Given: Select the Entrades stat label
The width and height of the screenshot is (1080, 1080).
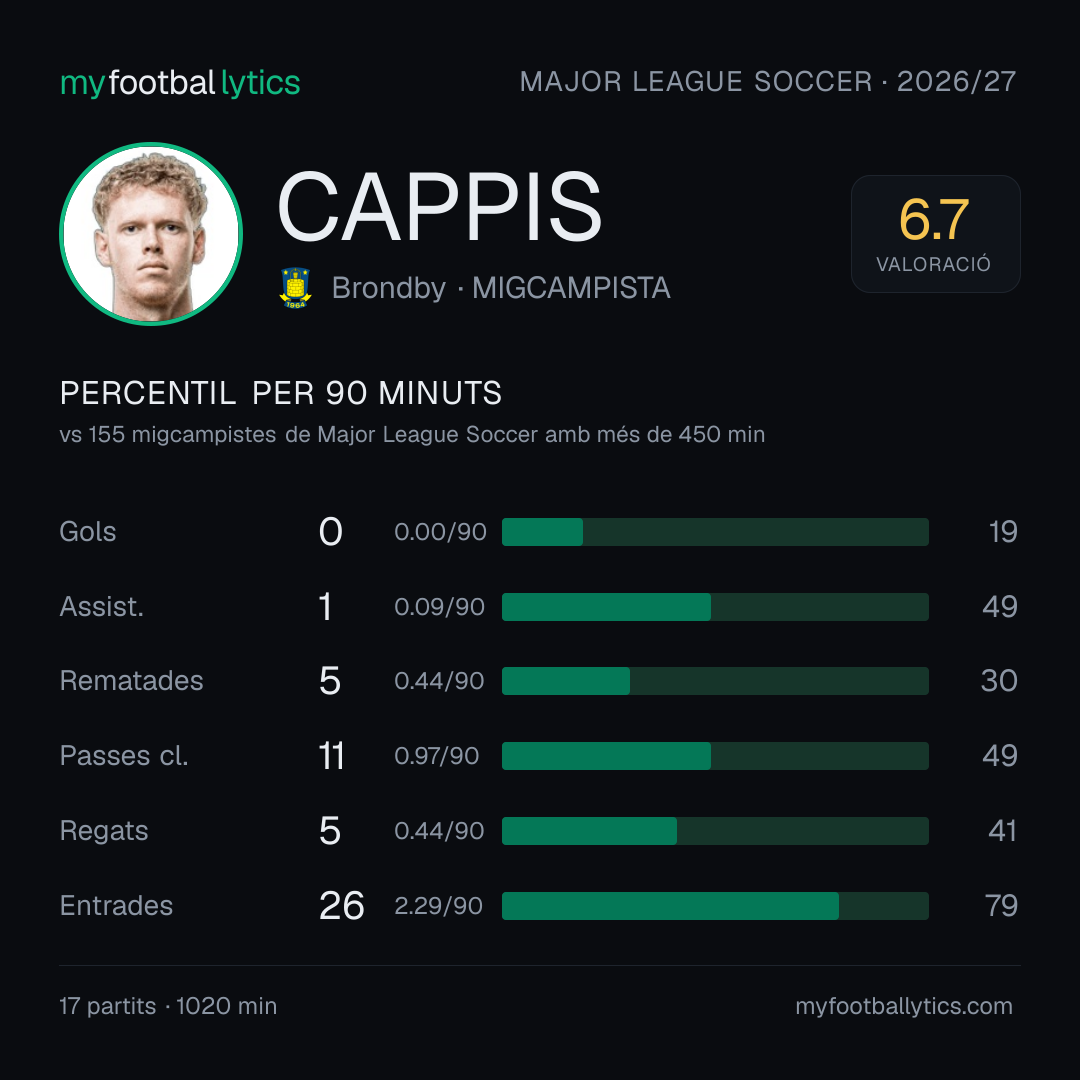Looking at the screenshot, I should pos(116,906).
